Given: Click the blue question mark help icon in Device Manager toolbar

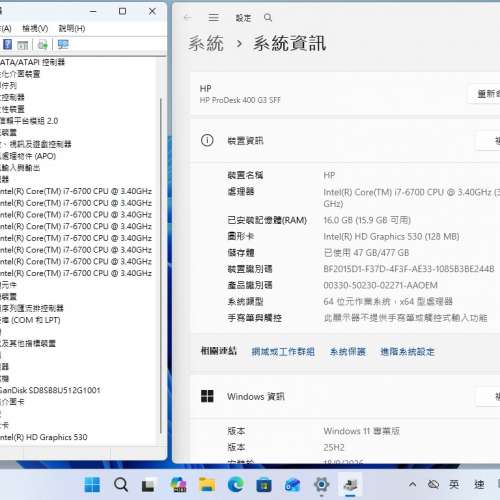Looking at the screenshot, I should (x=7, y=44).
